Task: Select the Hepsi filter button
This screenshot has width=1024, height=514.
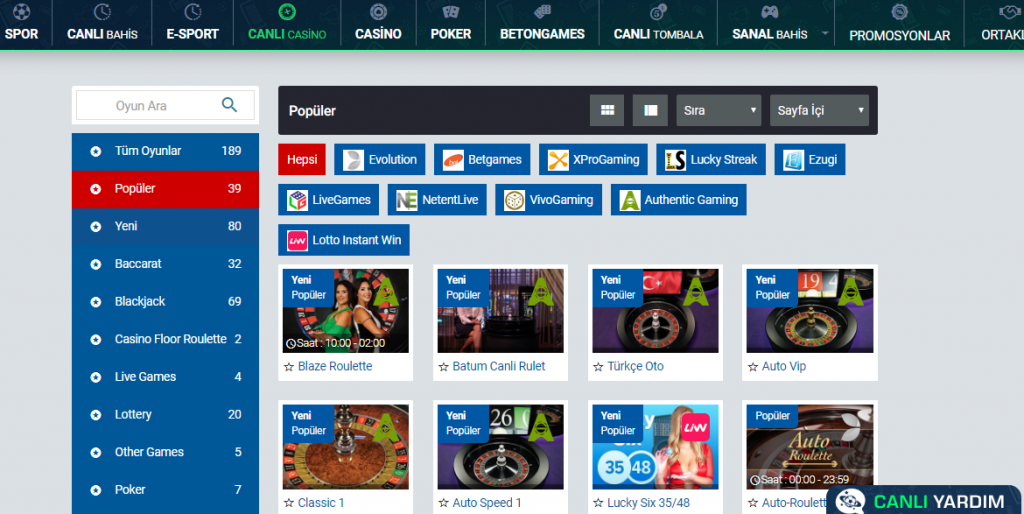Action: tap(302, 159)
